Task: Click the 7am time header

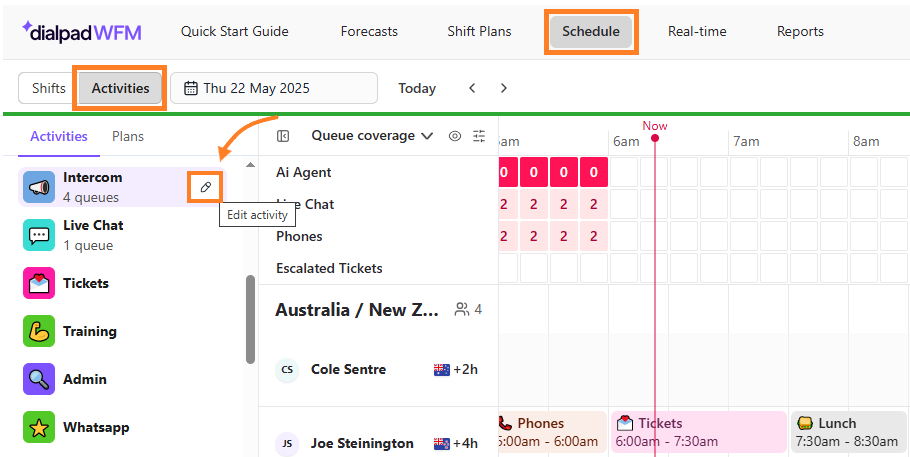Action: (x=746, y=142)
